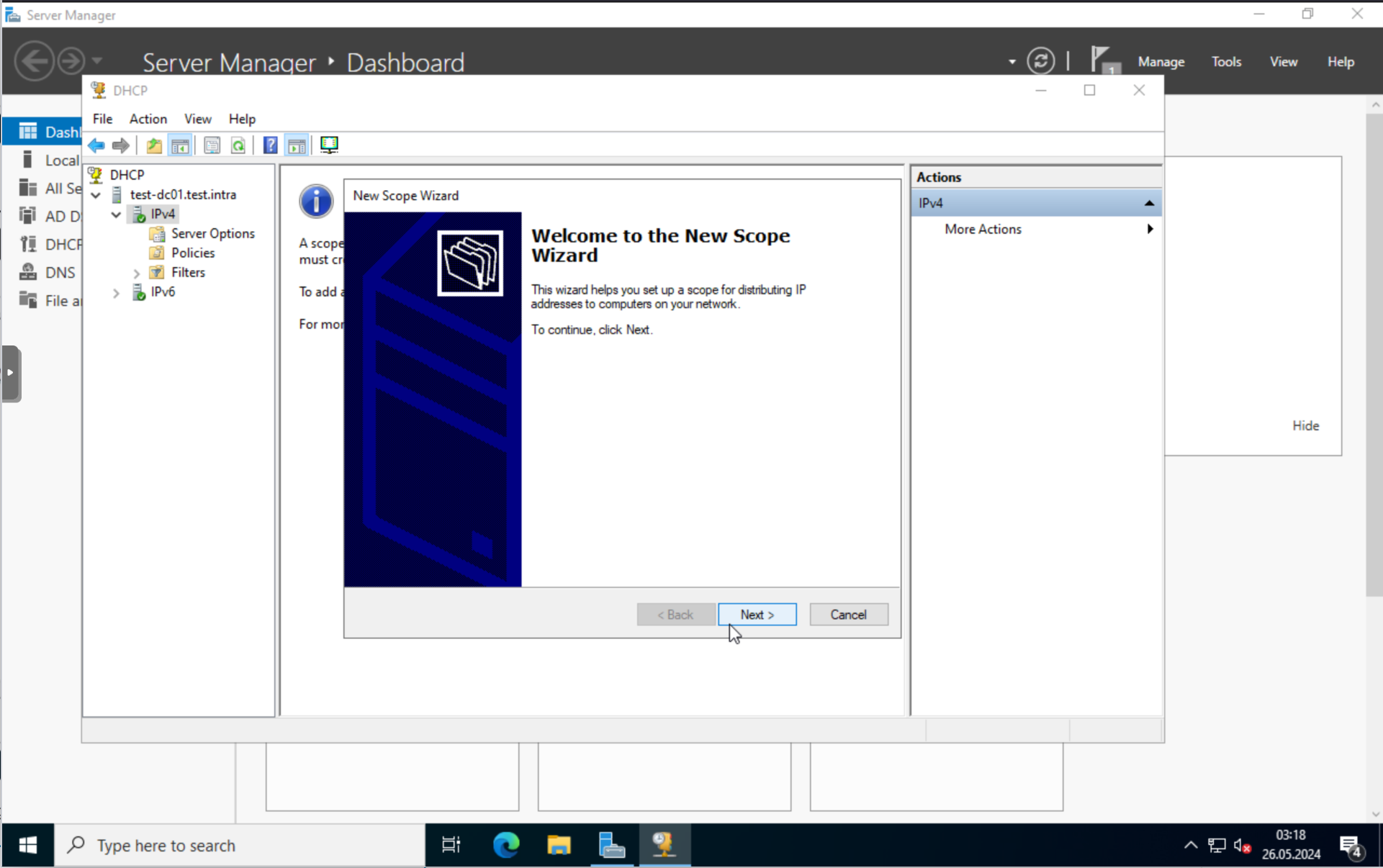Click the network monitor icon in DHCP toolbar
Screen dimensions: 1383x868
(329, 145)
